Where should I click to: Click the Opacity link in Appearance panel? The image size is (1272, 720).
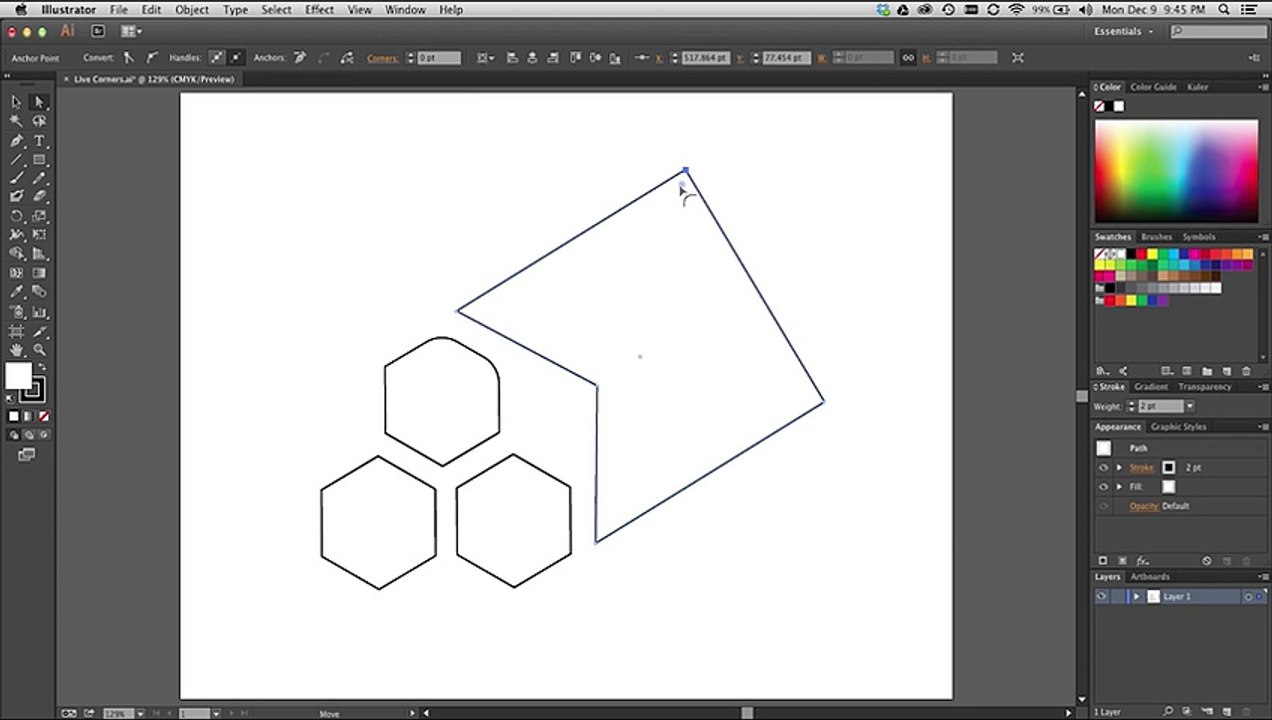point(1144,506)
